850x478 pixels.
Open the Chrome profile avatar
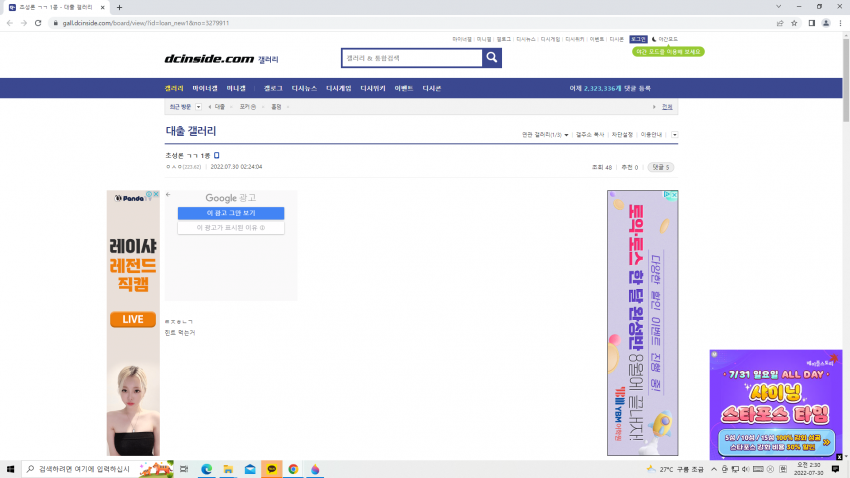826,23
